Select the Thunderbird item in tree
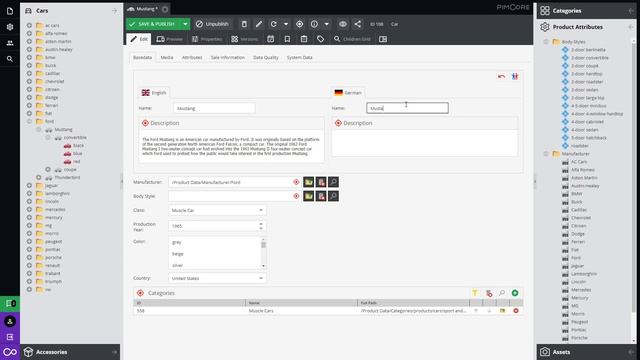 point(67,178)
